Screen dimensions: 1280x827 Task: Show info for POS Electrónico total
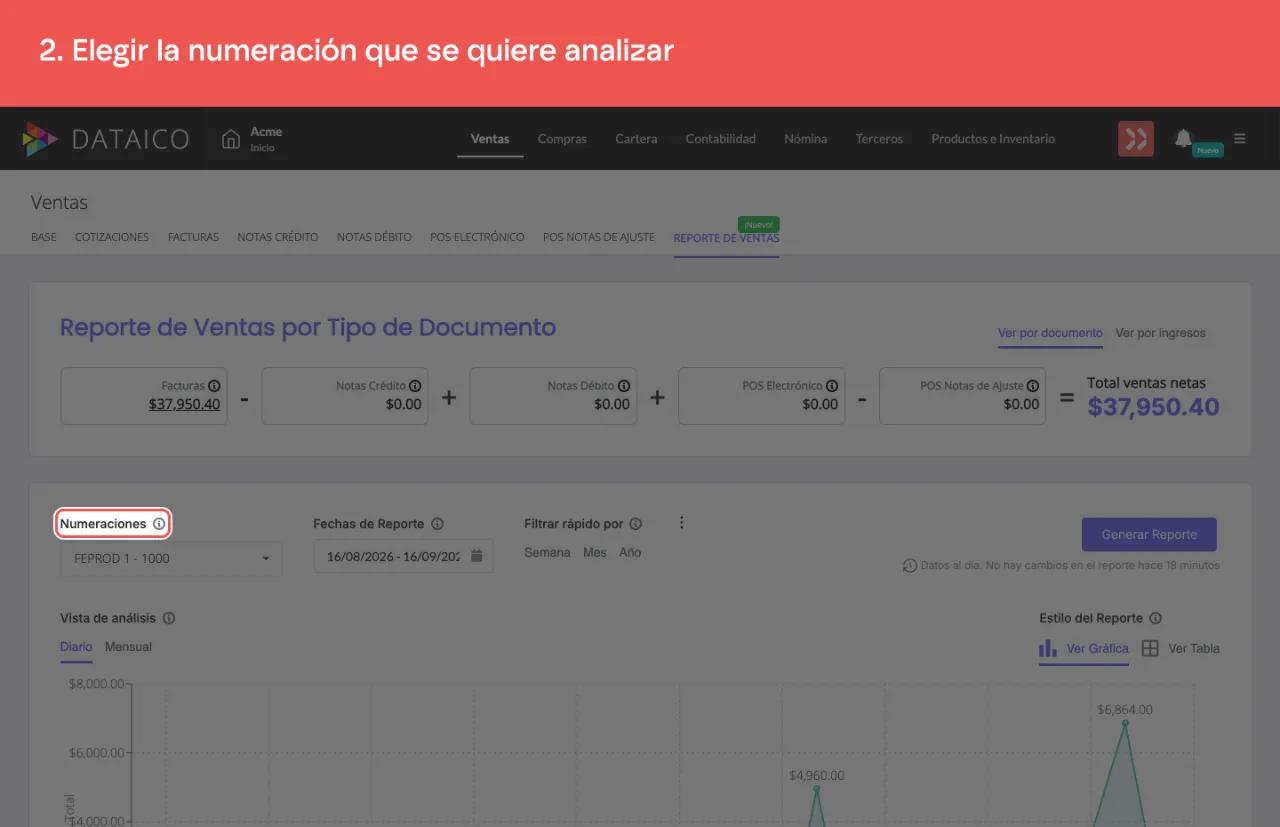point(832,386)
